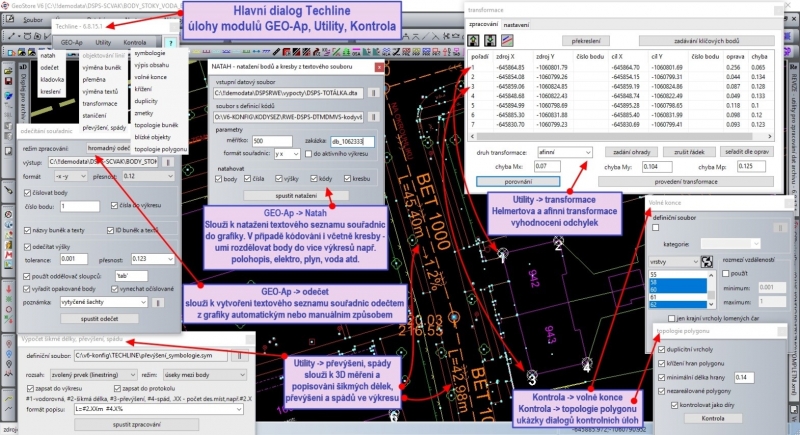The width and height of the screenshot is (800, 435).
Task: Open the GEO-Ap menu in Techline
Action: (71, 42)
